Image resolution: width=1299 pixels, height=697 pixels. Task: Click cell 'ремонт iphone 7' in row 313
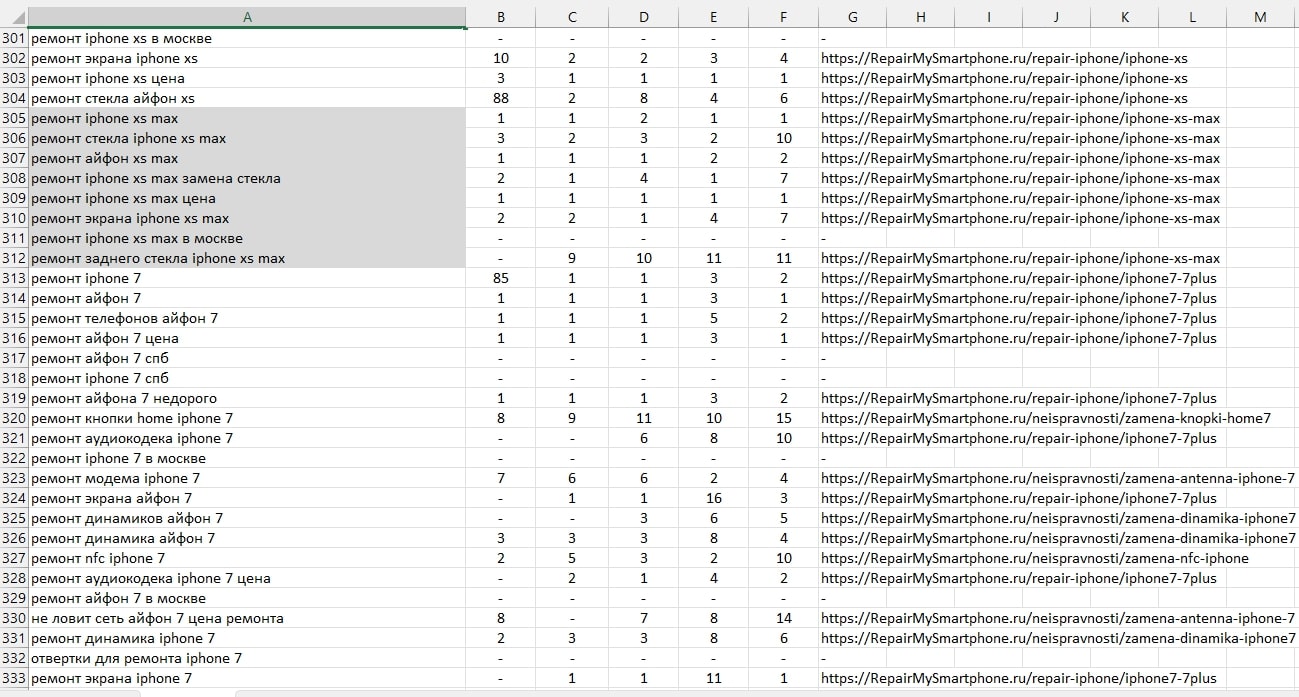tap(248, 278)
